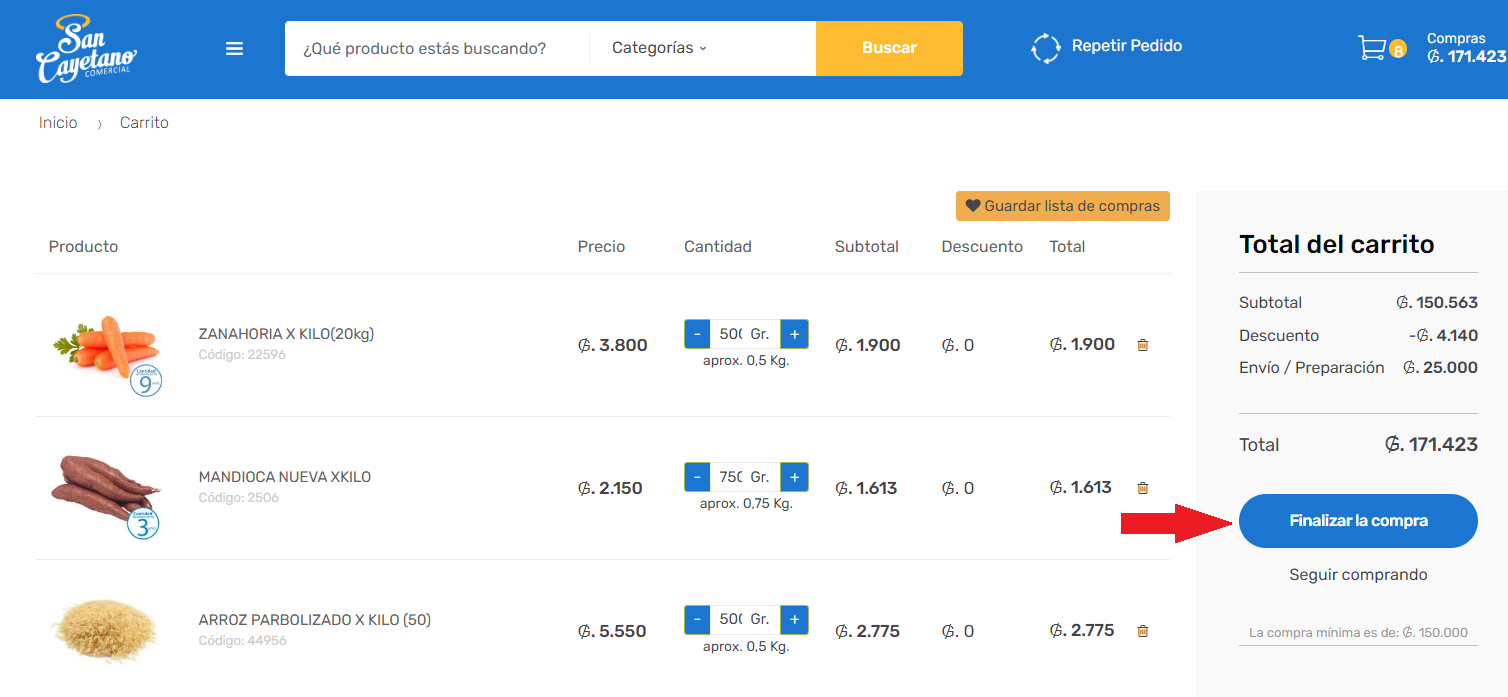Viewport: 1508px width, 697px height.
Task: Decrease Zanahoria quantity with minus button
Action: [x=697, y=334]
